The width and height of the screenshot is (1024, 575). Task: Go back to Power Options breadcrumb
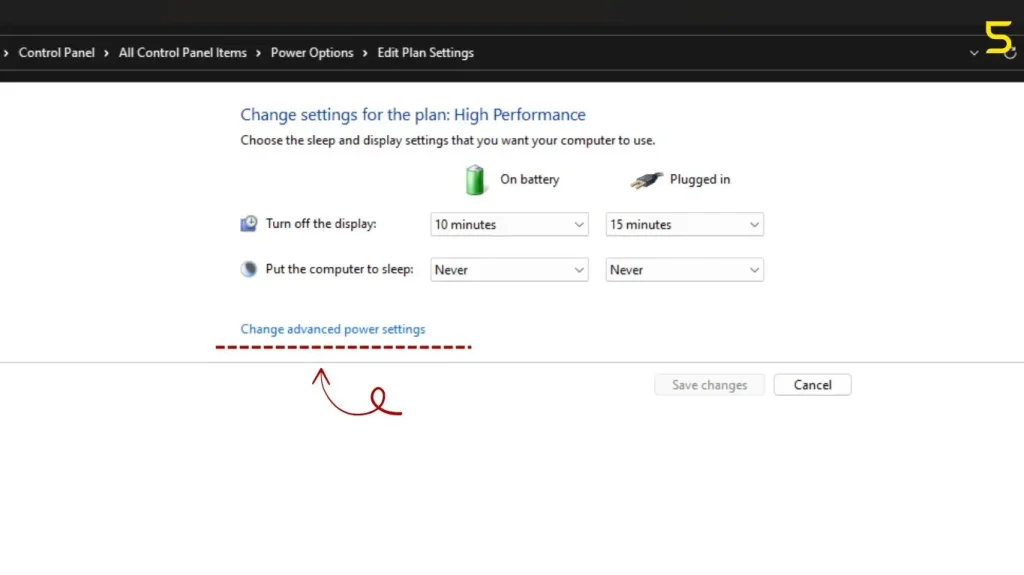coord(312,53)
